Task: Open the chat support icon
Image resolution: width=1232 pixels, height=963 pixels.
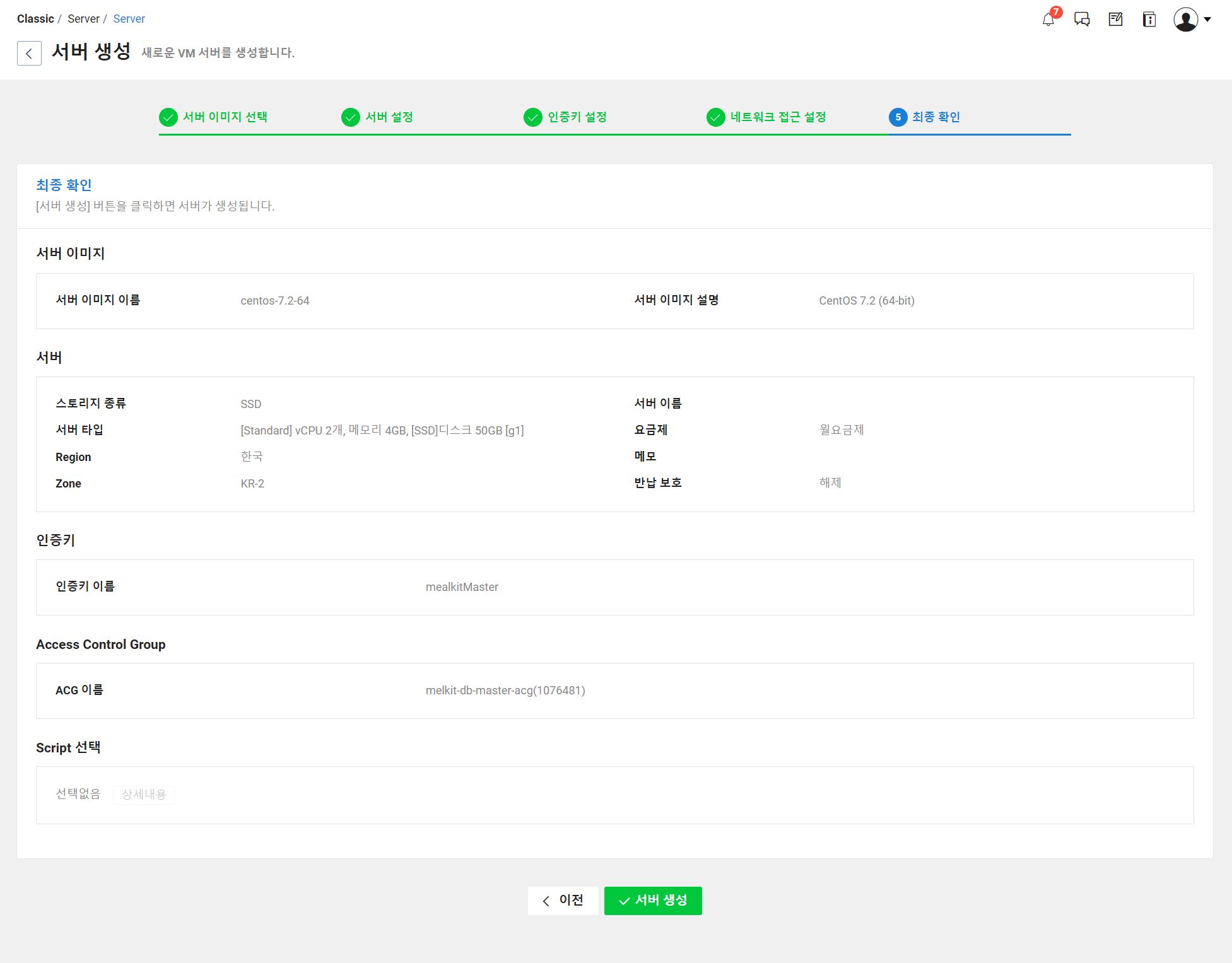Action: [1082, 20]
